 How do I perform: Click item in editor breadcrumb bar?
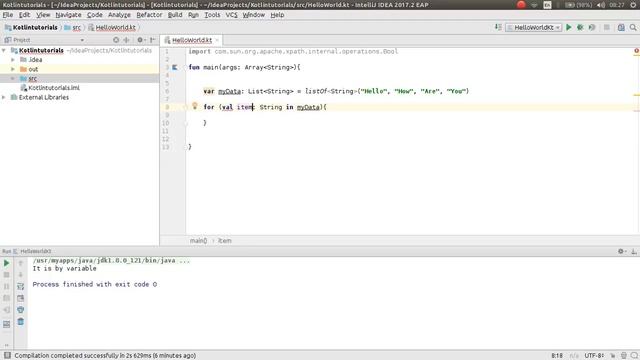[224, 241]
